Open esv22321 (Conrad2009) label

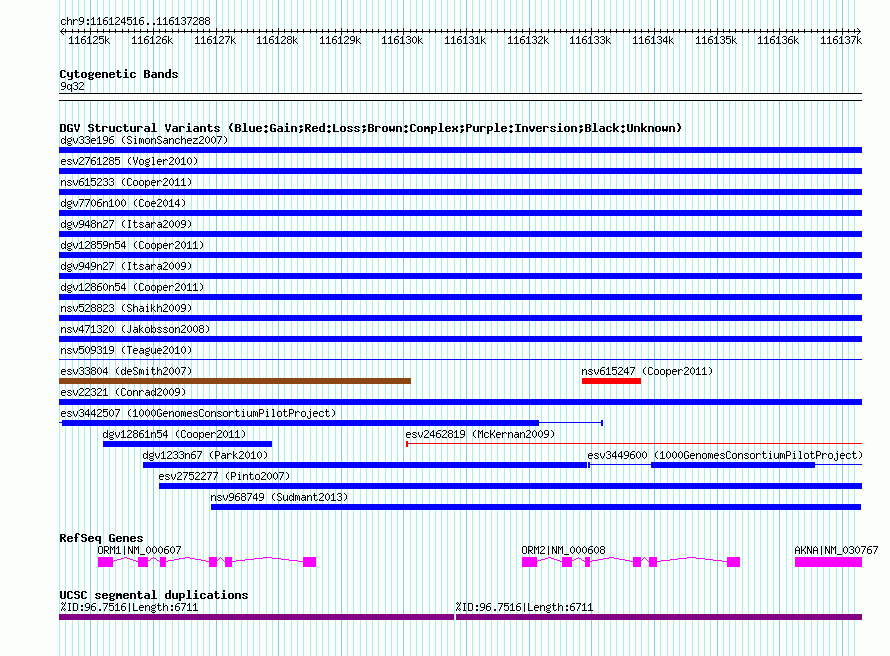pos(123,392)
